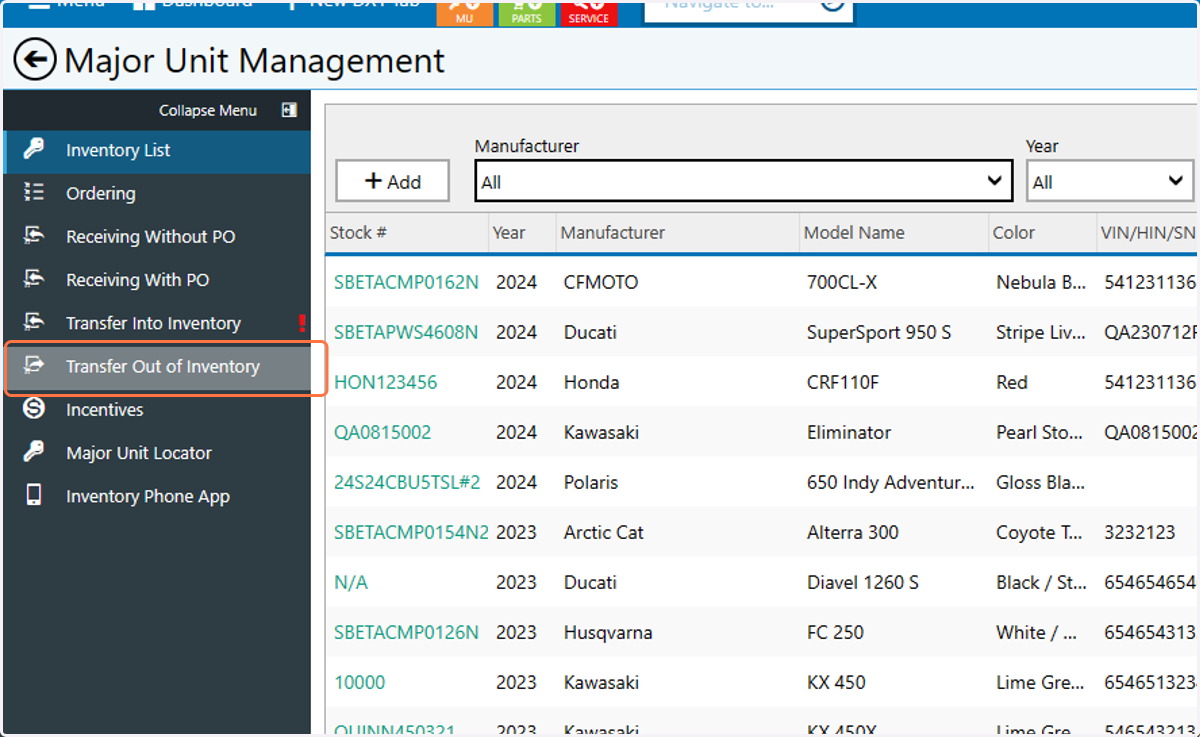1200x737 pixels.
Task: Click the icon next to Receiving Without PO
Action: coord(34,236)
